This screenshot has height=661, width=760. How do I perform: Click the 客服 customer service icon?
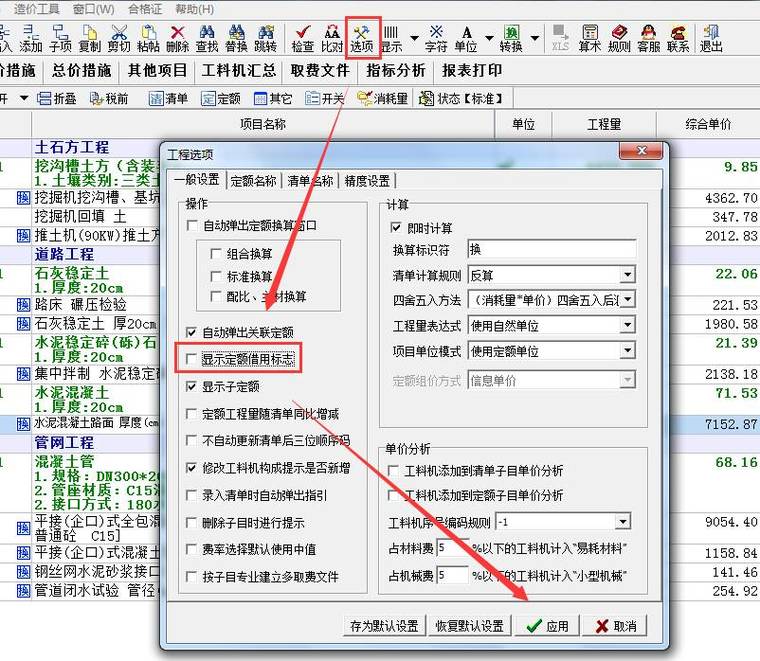(x=648, y=38)
